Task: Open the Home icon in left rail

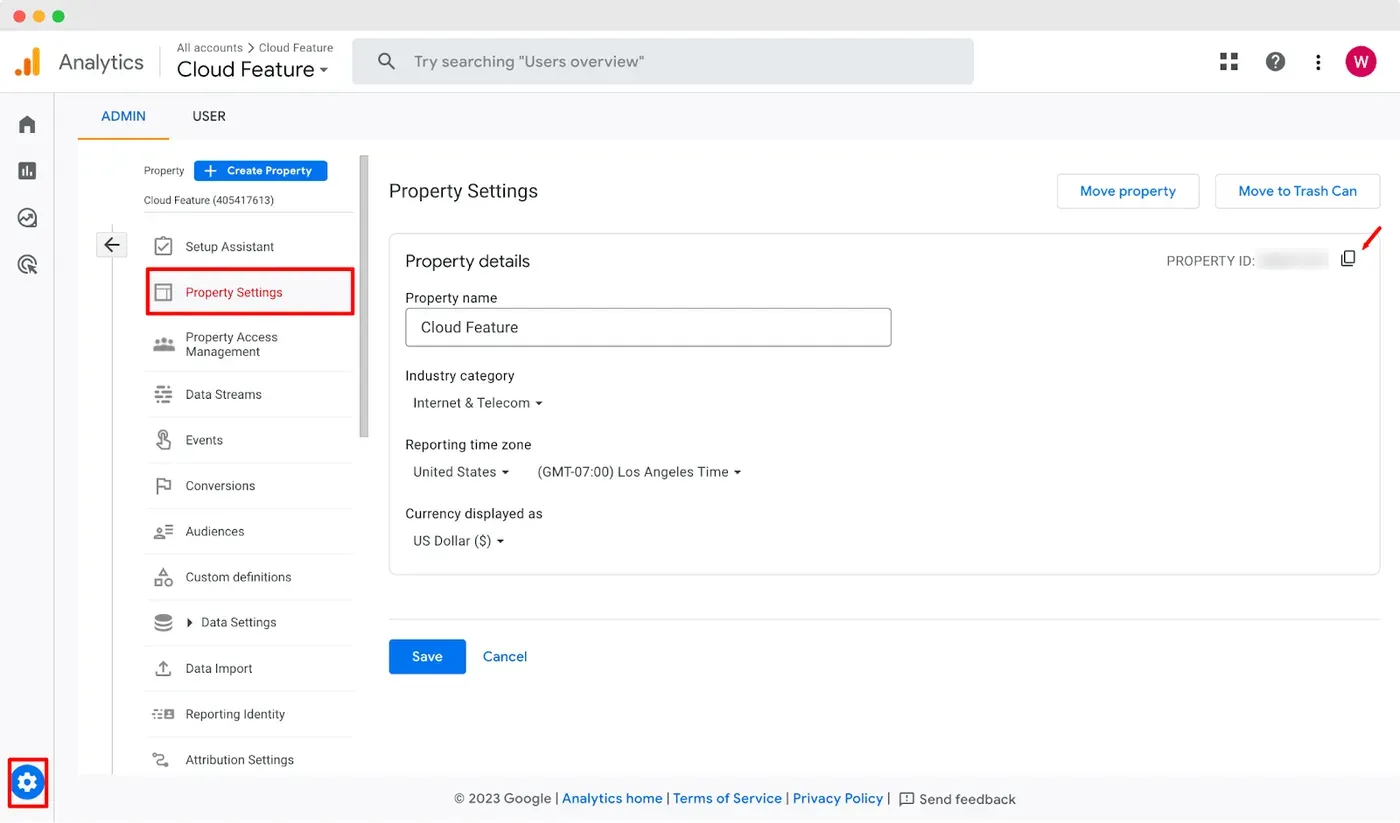Action: click(x=27, y=125)
